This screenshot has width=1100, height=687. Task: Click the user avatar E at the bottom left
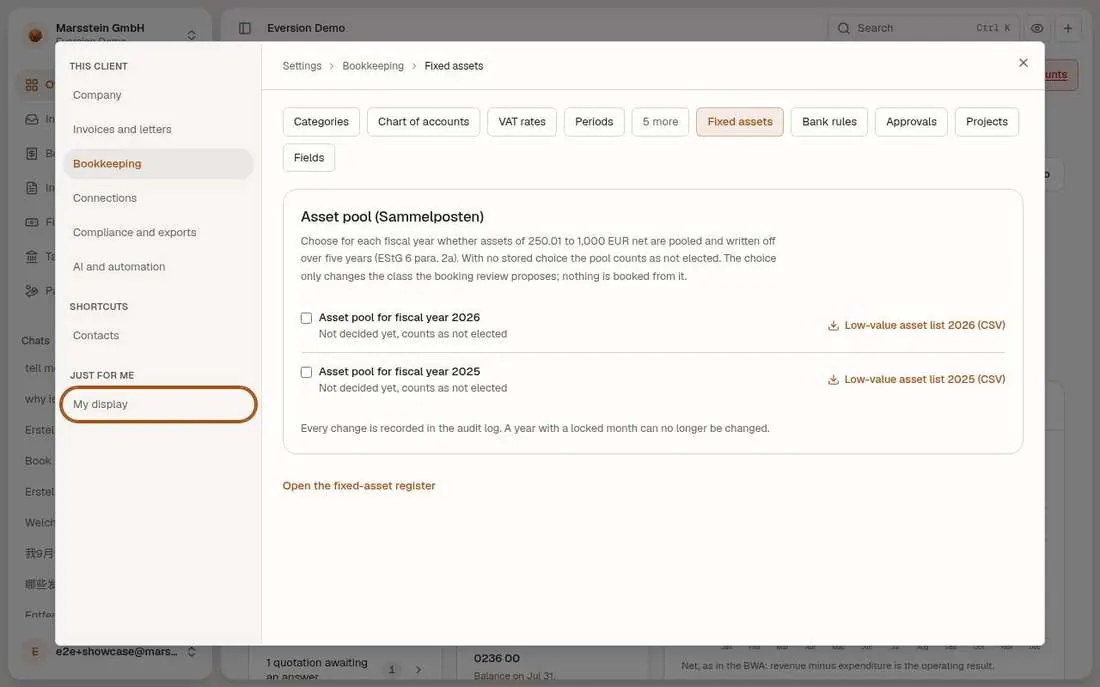[35, 652]
